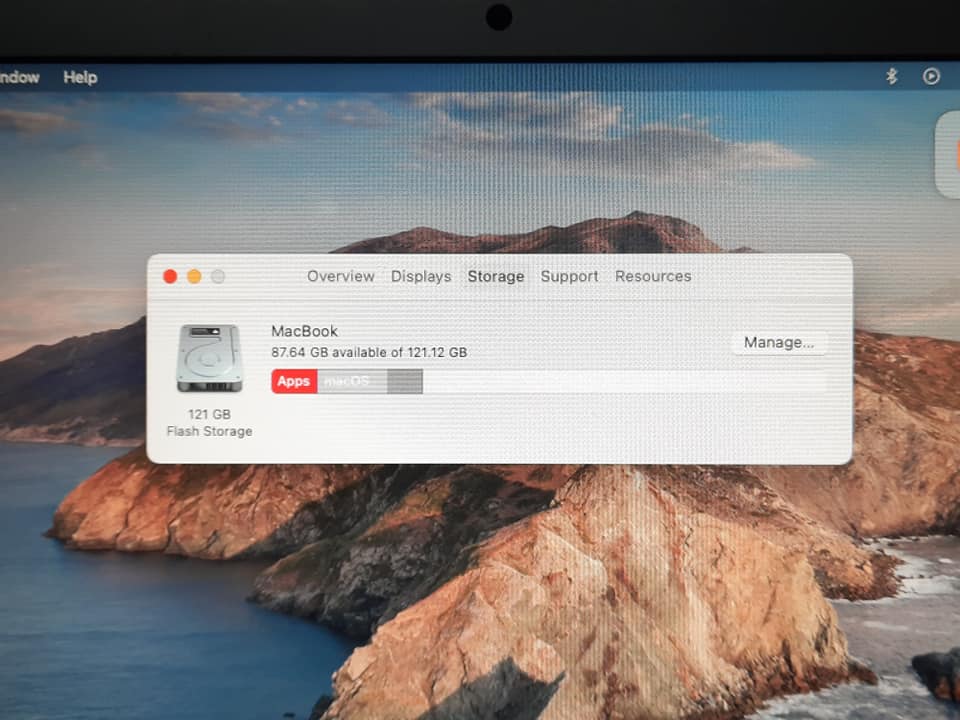Open the Help menu
Image resolution: width=960 pixels, height=720 pixels.
pos(80,77)
